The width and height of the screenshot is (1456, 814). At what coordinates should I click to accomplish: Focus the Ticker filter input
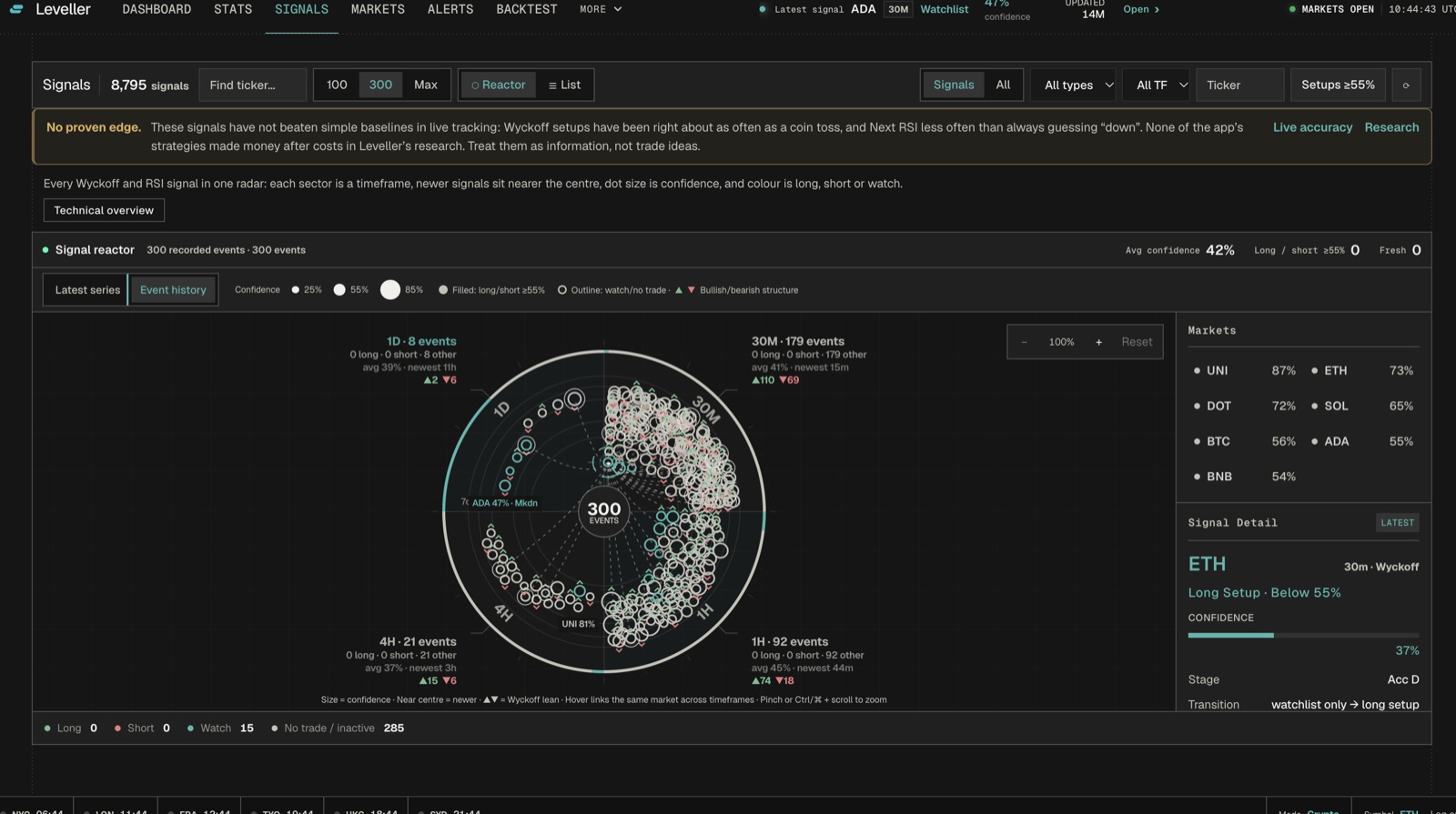1239,85
